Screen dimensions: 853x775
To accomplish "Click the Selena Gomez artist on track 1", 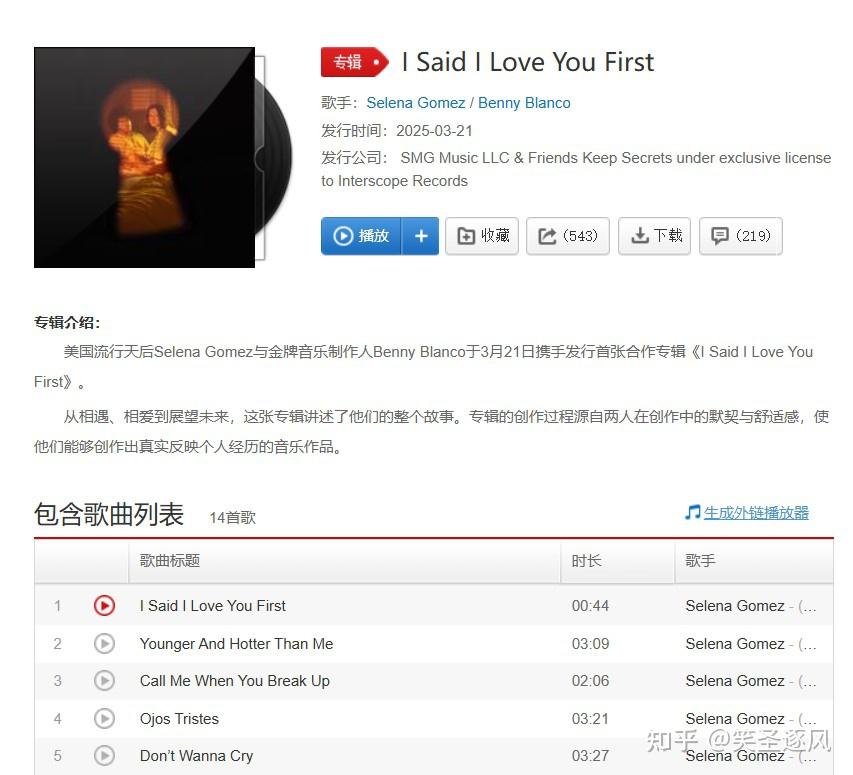I will (735, 605).
